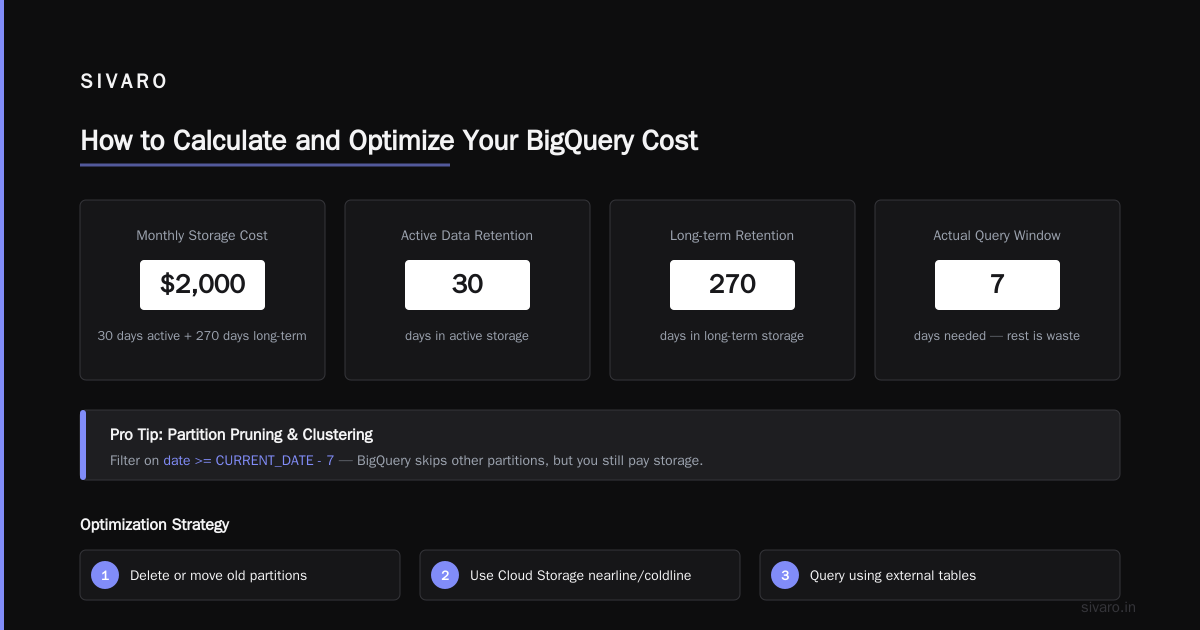Click 'Use Cloud Storage nearline/coldline'
This screenshot has height=630, width=1200.
point(580,575)
